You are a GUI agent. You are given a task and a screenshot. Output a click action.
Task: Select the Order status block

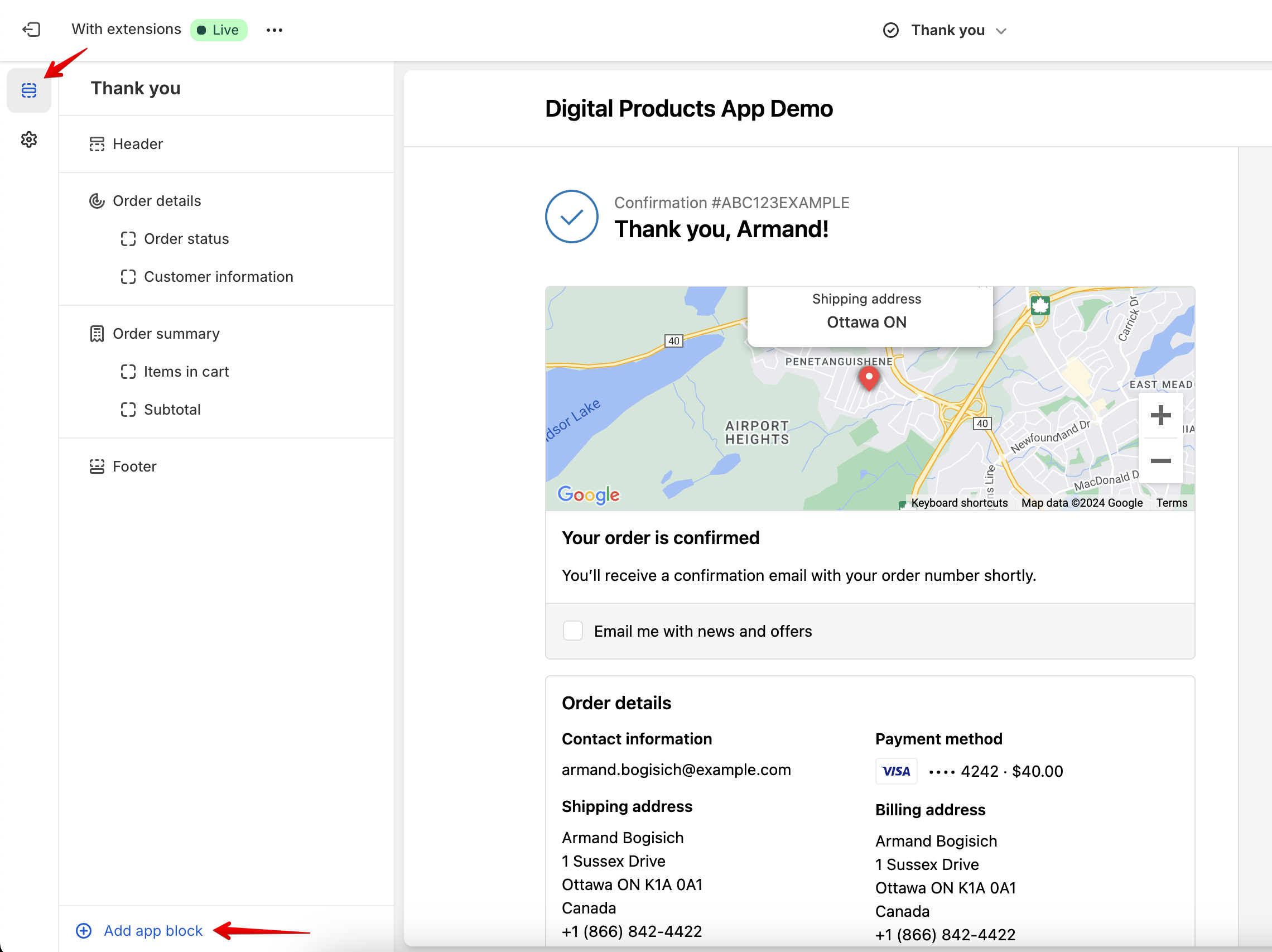[x=186, y=239]
